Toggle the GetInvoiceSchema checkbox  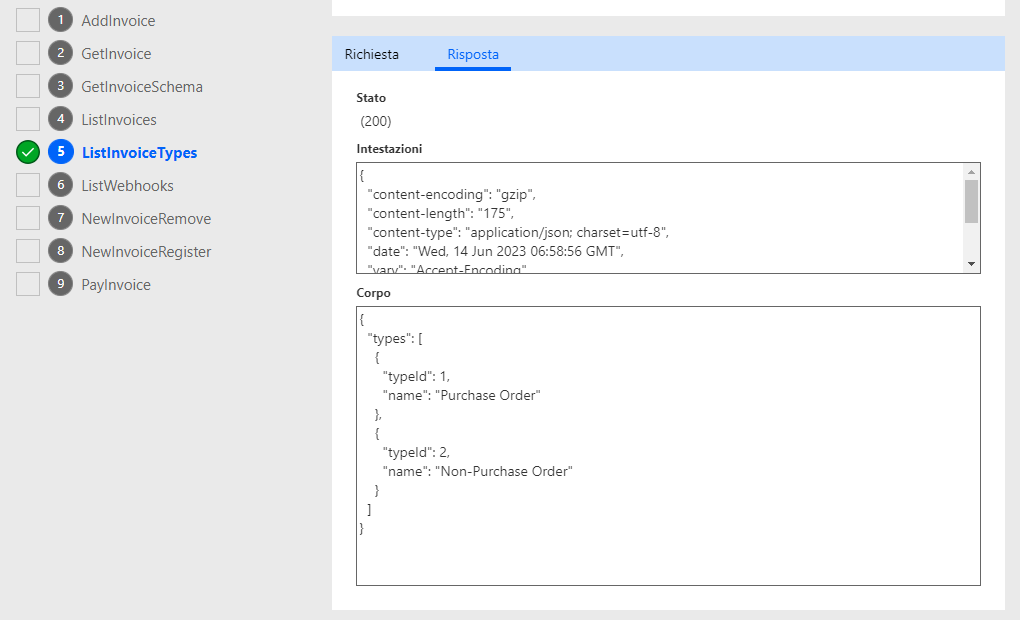click(x=28, y=86)
